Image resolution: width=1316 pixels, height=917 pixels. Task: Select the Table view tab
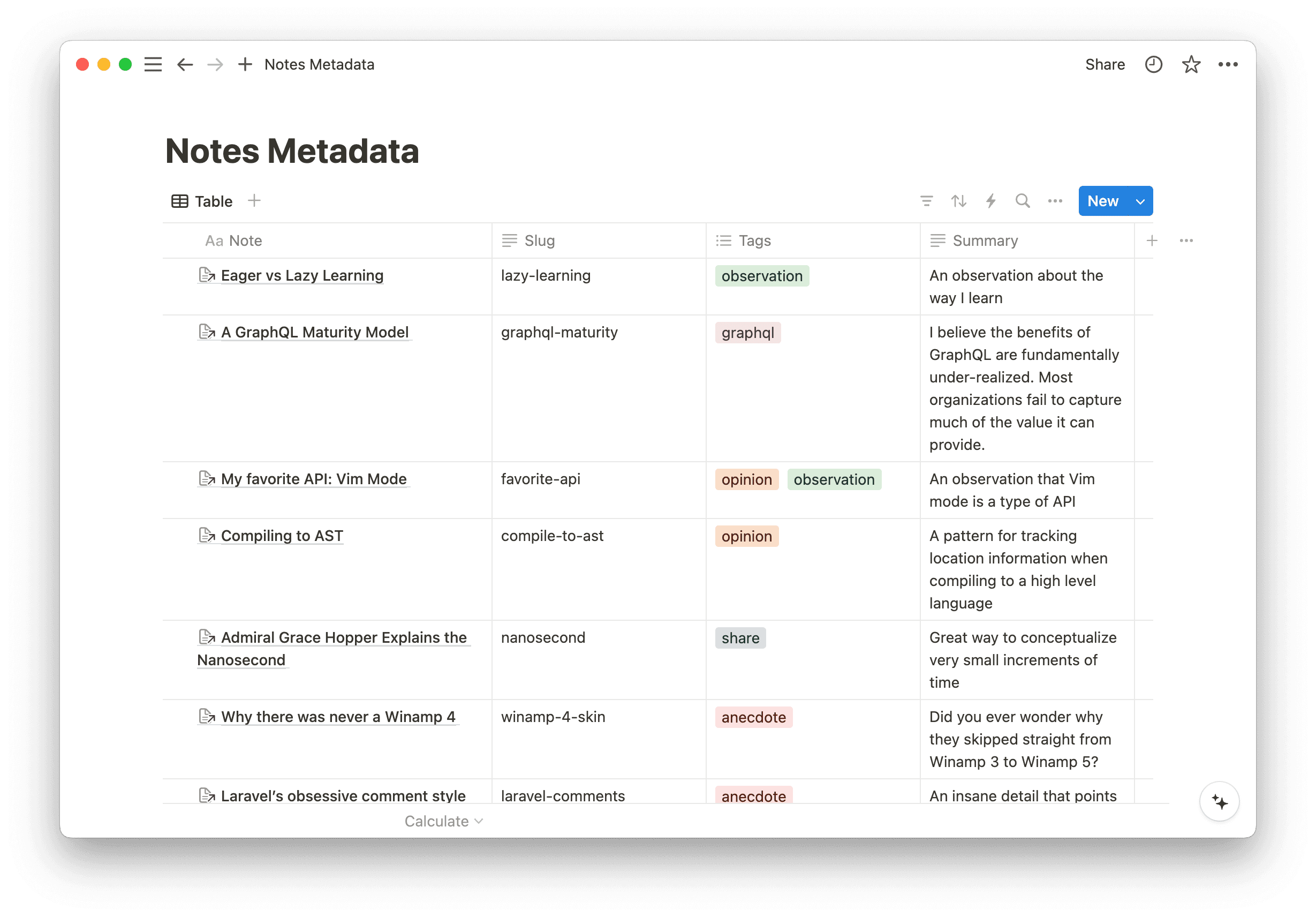click(202, 201)
